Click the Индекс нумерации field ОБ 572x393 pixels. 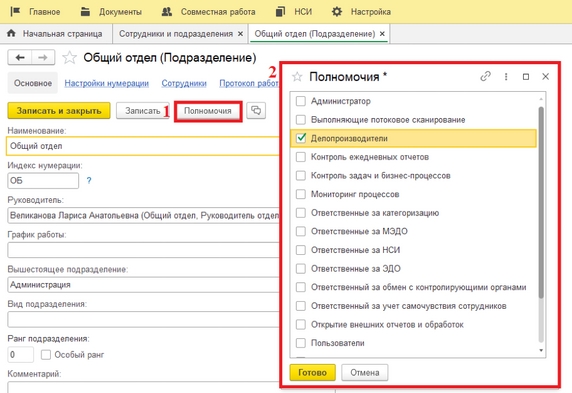point(43,181)
